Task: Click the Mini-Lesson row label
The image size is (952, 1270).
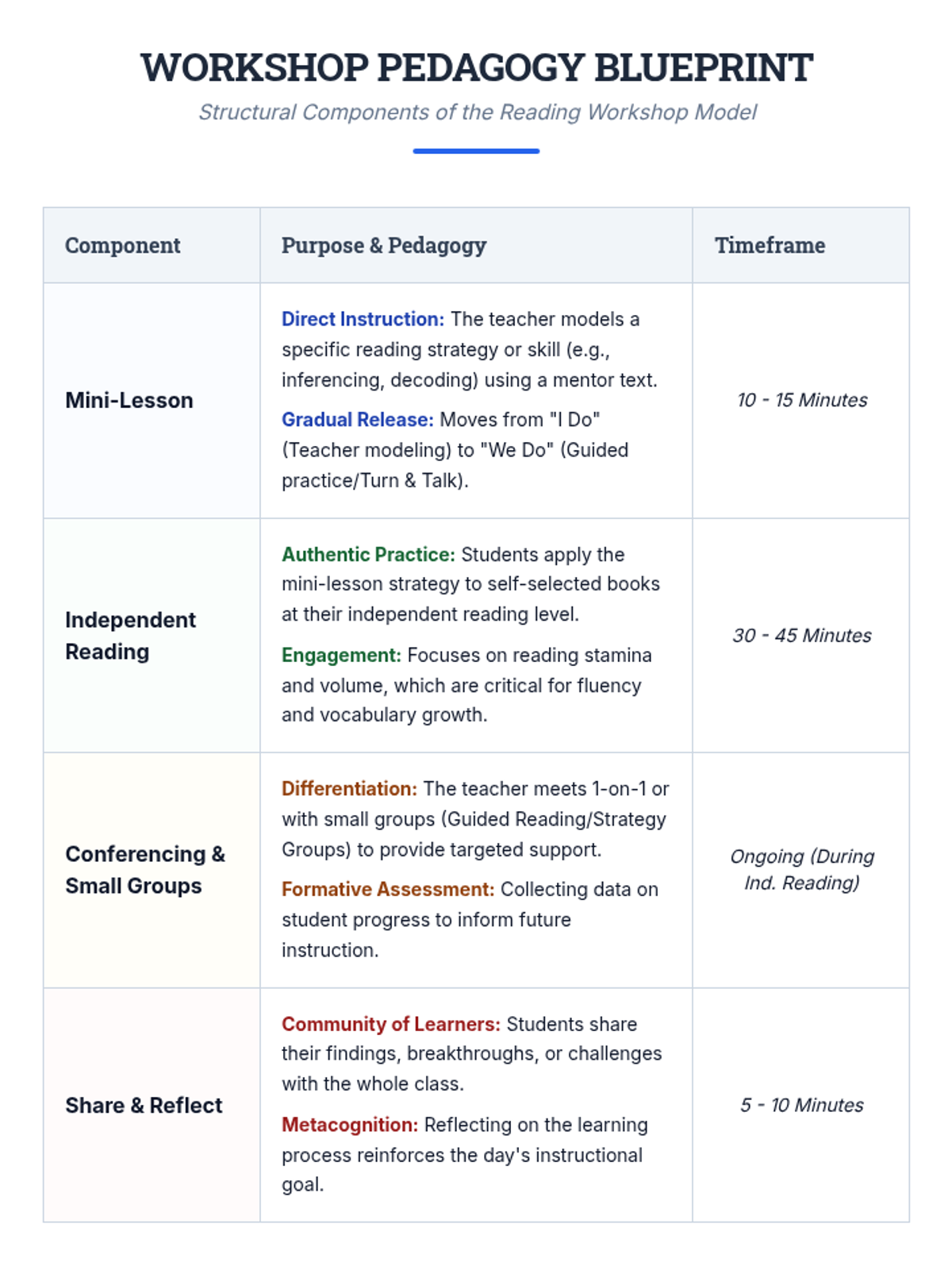Action: pos(129,400)
